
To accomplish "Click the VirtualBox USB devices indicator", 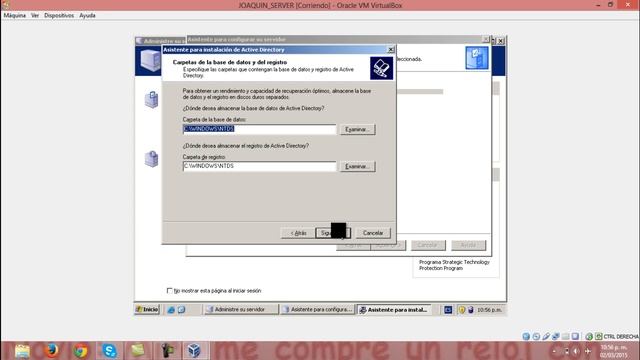I will click(546, 336).
